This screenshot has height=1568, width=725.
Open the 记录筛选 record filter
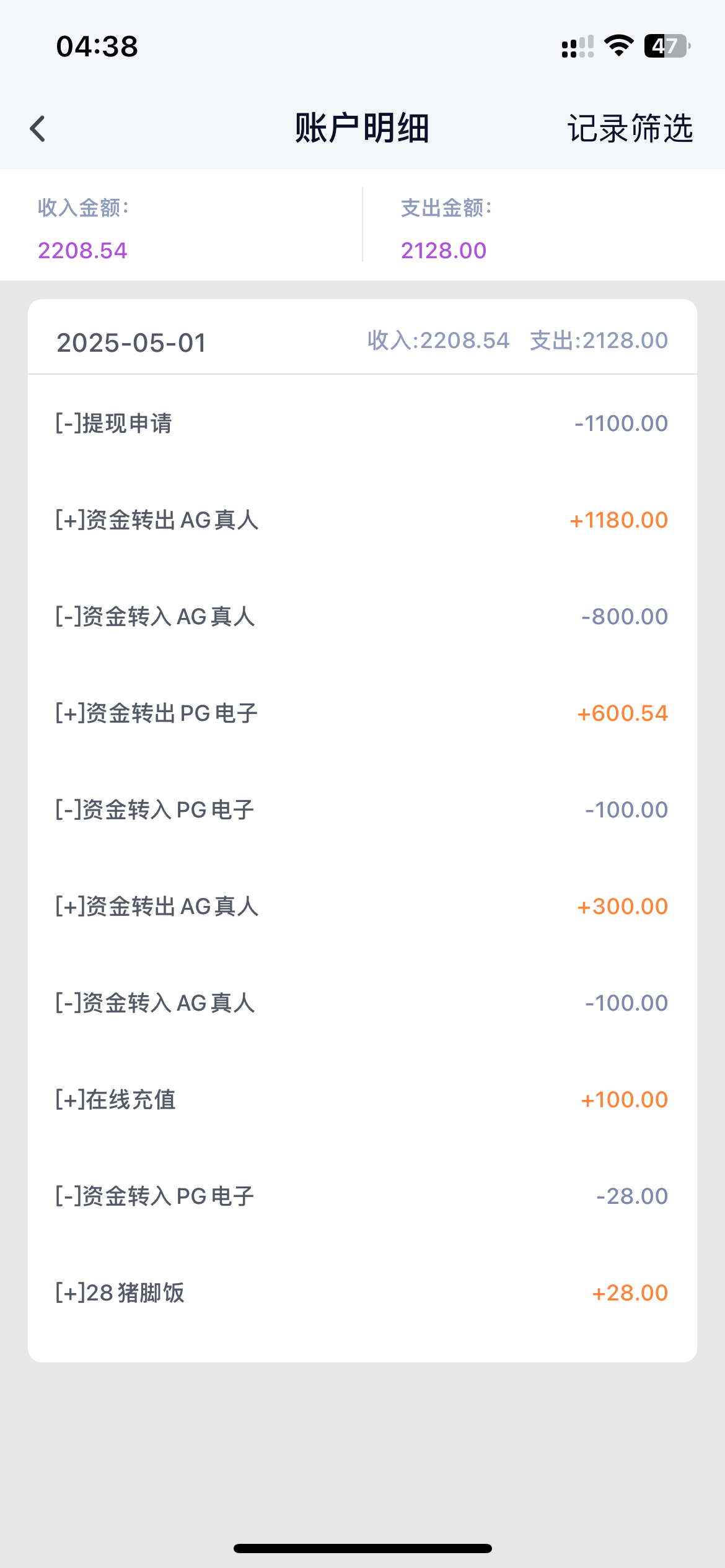[x=630, y=129]
